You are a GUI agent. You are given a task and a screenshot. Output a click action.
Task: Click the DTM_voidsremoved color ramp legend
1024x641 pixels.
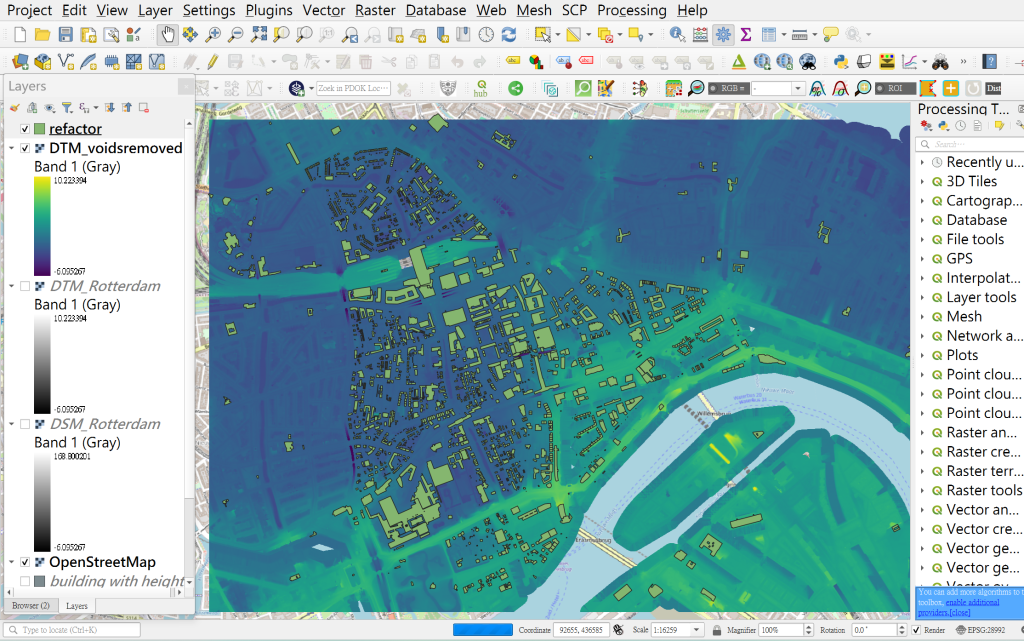coord(42,227)
